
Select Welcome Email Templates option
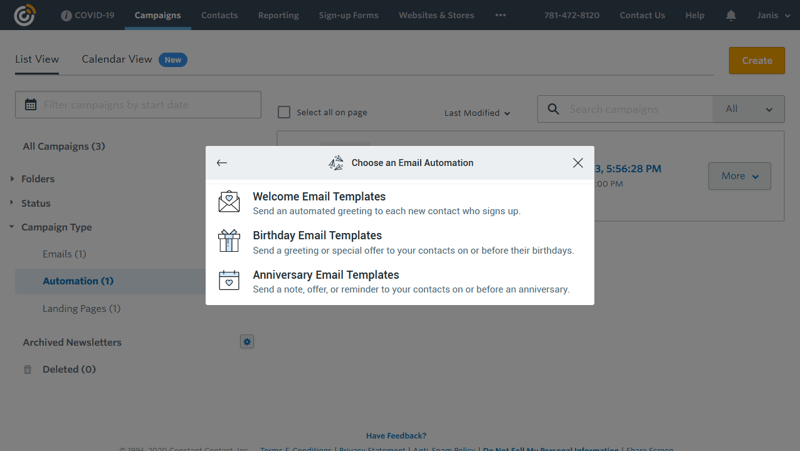coord(319,197)
